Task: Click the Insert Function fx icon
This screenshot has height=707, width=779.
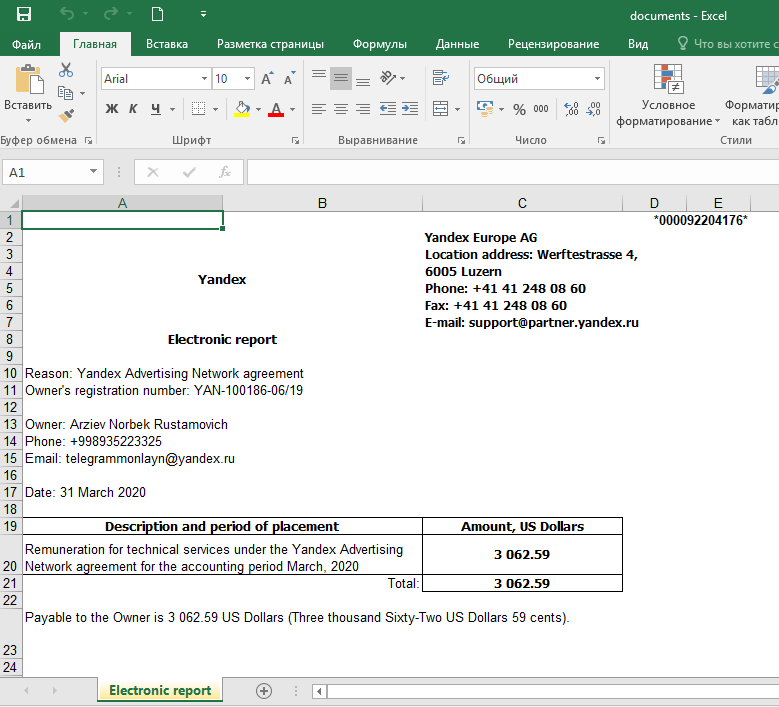Action: click(x=225, y=172)
